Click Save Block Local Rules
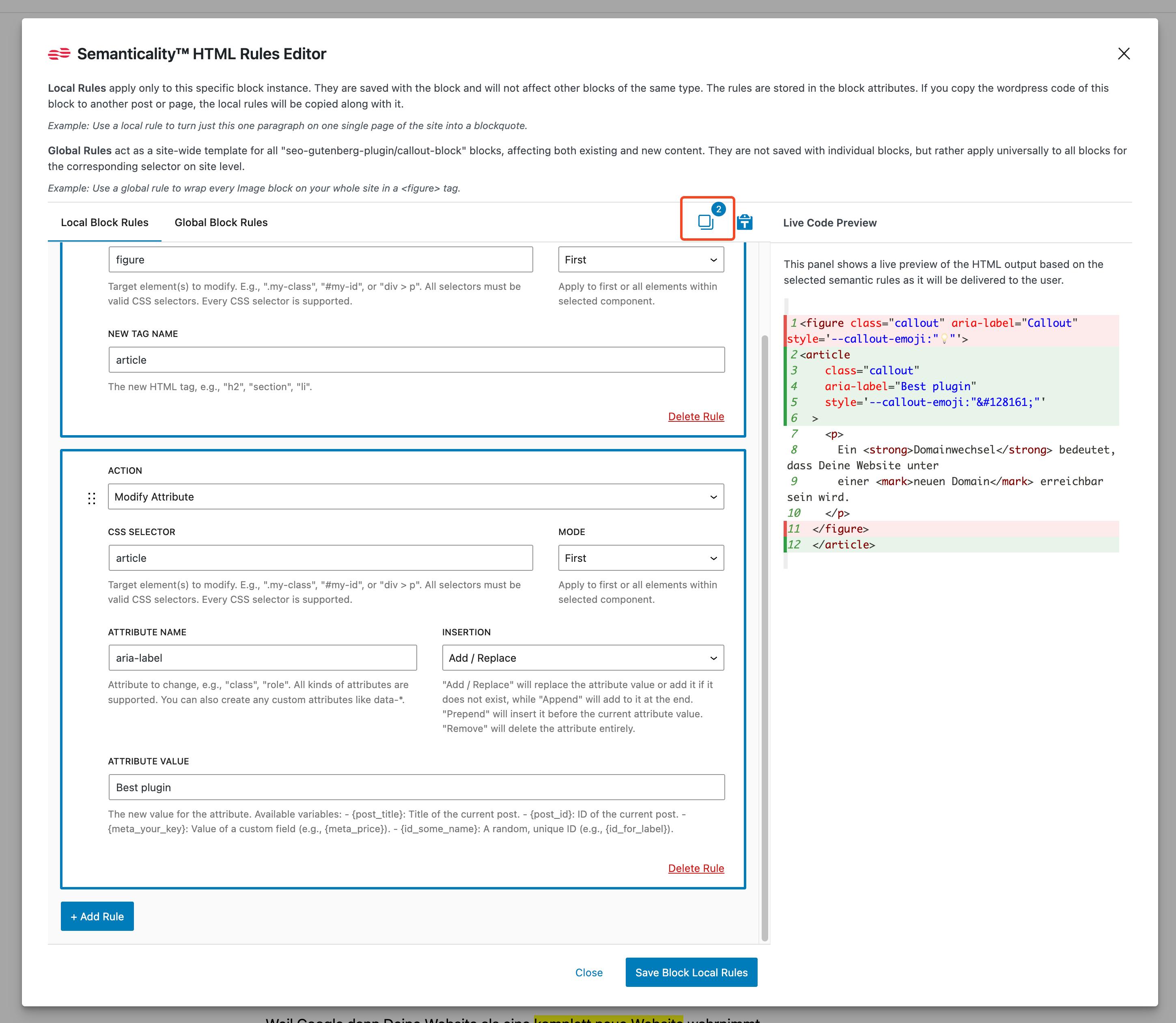1176x1023 pixels. click(x=691, y=972)
